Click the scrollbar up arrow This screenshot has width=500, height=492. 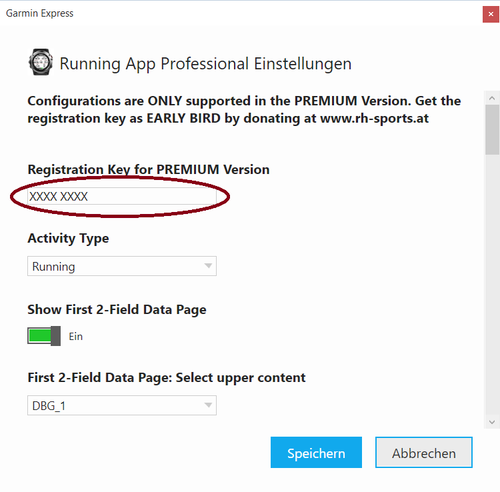[492, 98]
